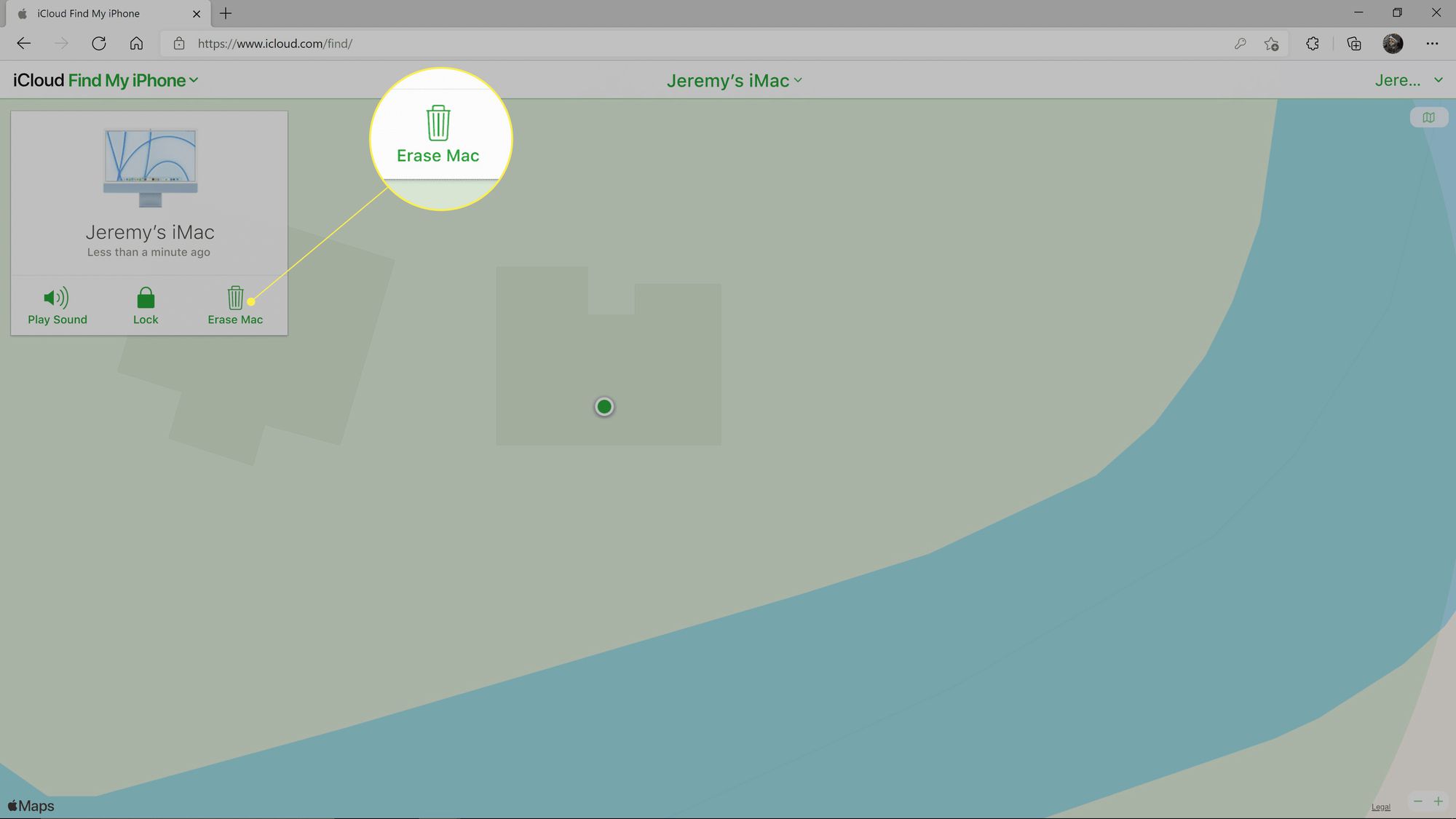The width and height of the screenshot is (1456, 819).
Task: Open the Jeremy's iMac devices dropdown
Action: (x=735, y=81)
